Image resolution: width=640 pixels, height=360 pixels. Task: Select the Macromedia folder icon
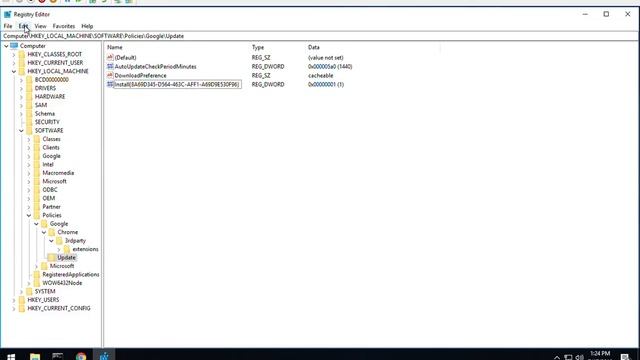(x=37, y=173)
